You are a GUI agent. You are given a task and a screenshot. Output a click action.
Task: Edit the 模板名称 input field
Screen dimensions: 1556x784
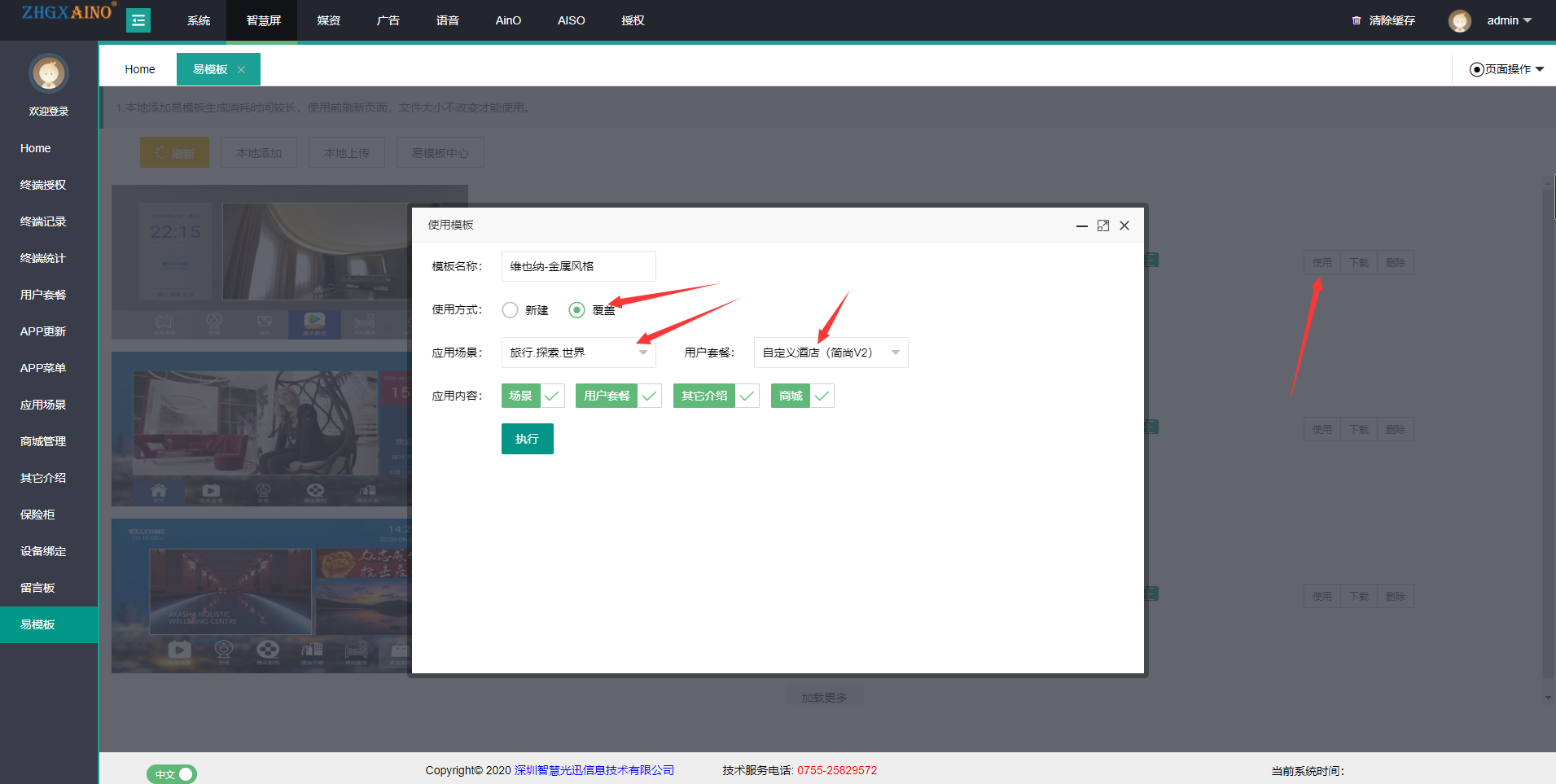click(578, 266)
